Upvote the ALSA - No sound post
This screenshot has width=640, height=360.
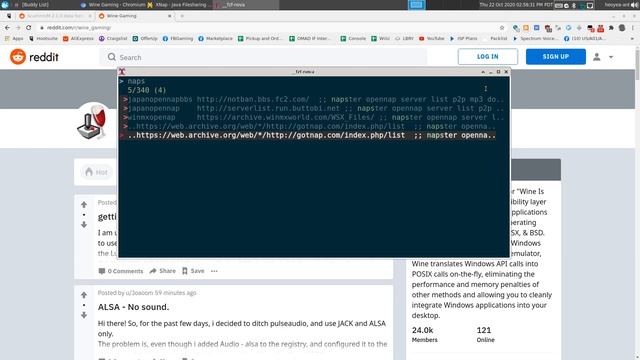84,295
